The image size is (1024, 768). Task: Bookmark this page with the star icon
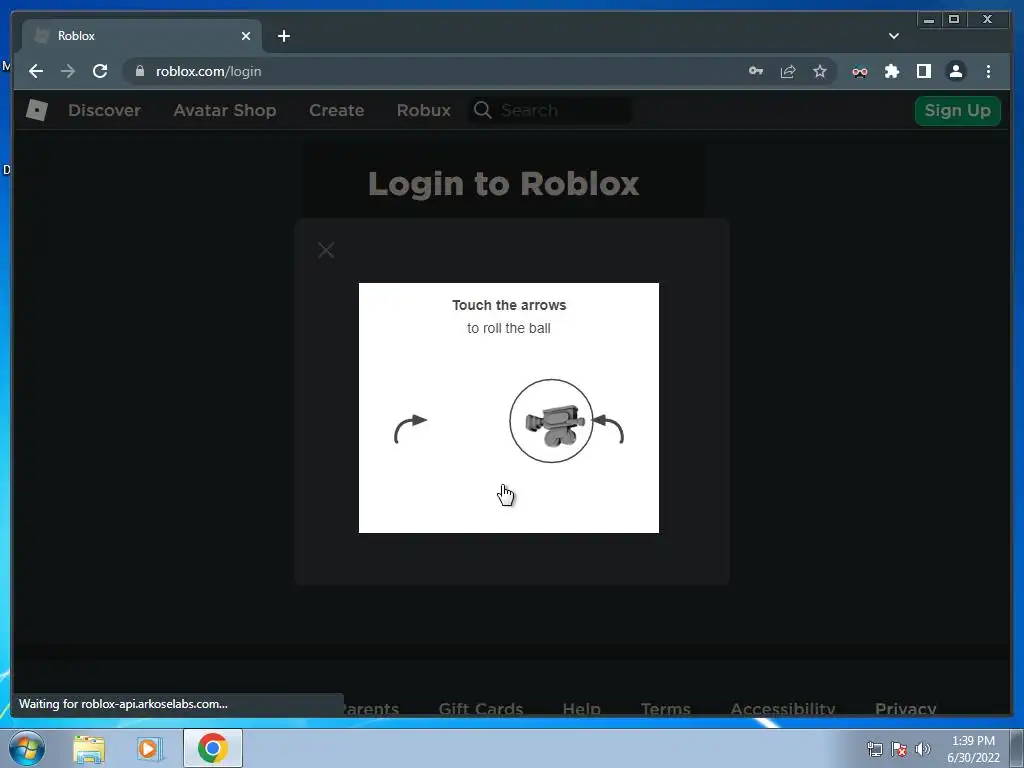pos(820,71)
